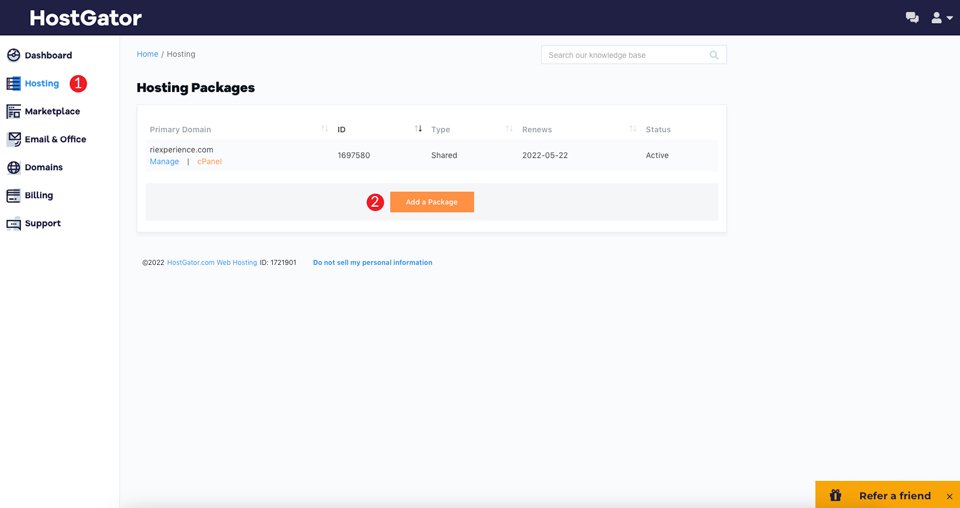Click the Domains globe icon
This screenshot has height=508, width=960.
[x=13, y=168]
